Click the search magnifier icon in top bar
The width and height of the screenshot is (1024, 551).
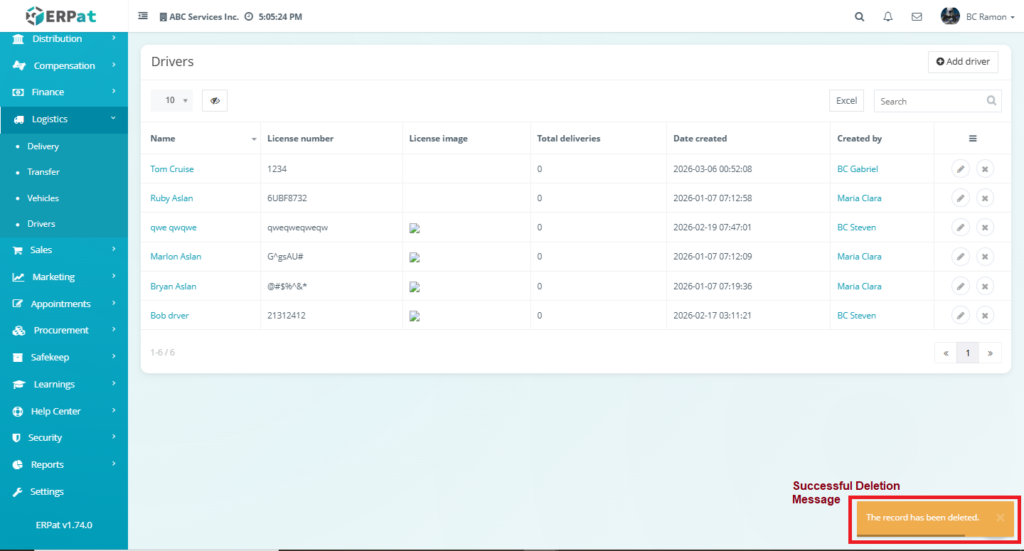pos(859,17)
